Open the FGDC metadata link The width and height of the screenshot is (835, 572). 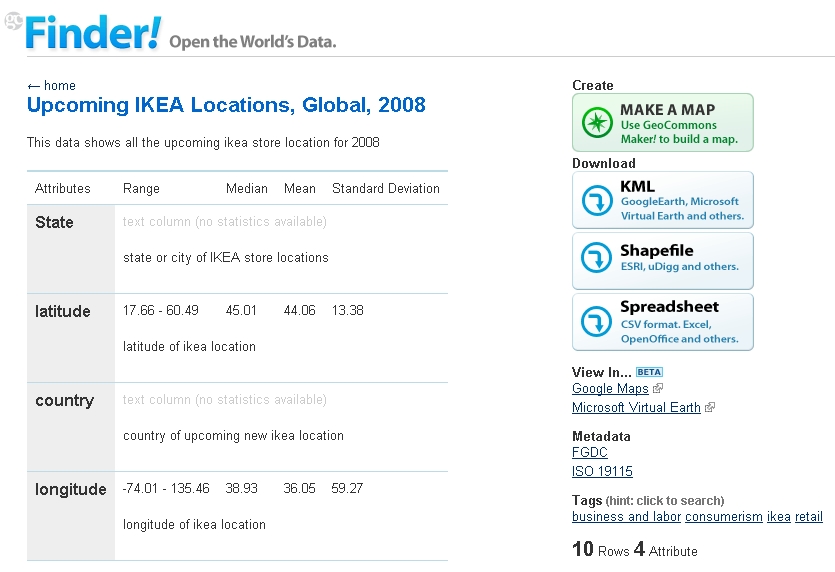pos(590,452)
